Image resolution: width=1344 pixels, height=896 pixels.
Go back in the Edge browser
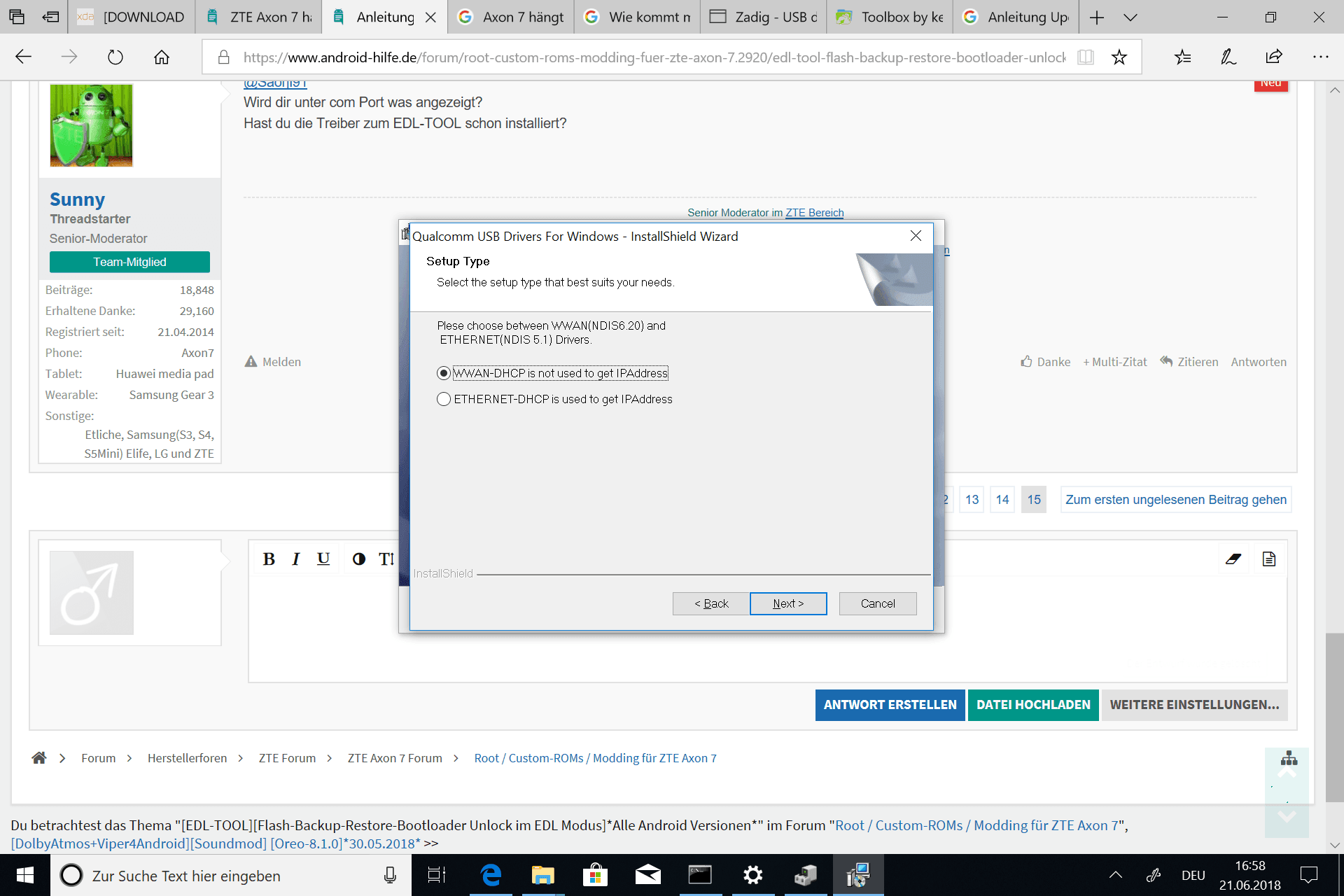click(23, 57)
